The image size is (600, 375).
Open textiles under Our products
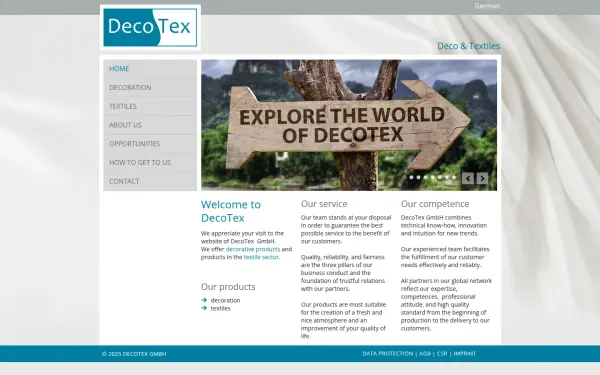220,308
